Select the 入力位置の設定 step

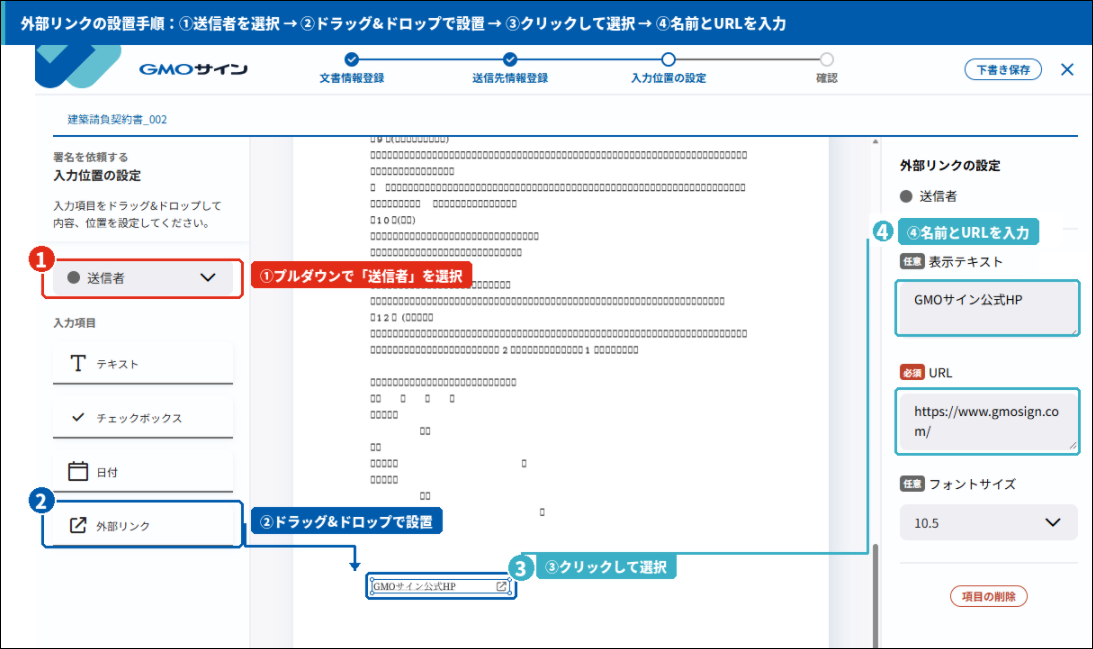click(x=668, y=68)
